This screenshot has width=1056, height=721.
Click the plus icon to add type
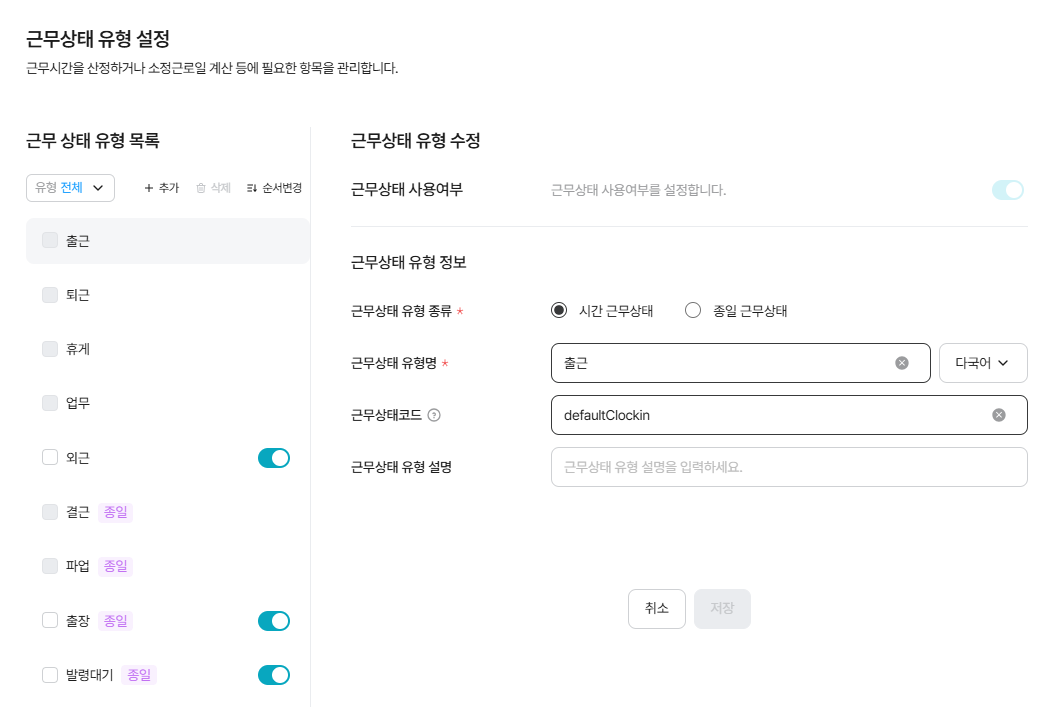(149, 188)
